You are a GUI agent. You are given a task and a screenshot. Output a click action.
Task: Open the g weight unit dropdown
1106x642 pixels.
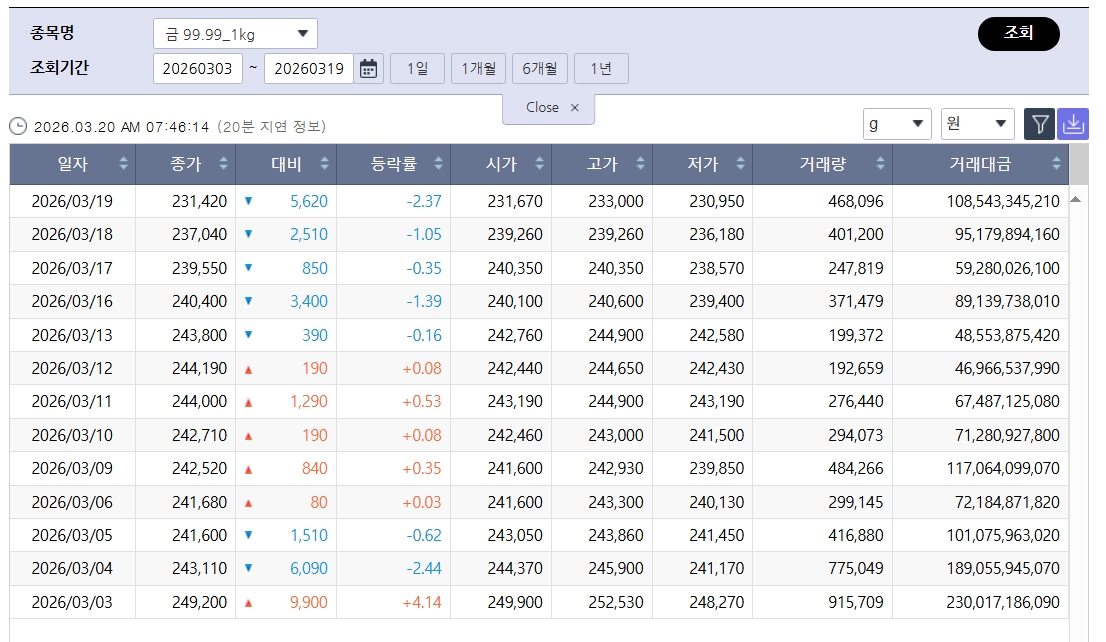(897, 124)
